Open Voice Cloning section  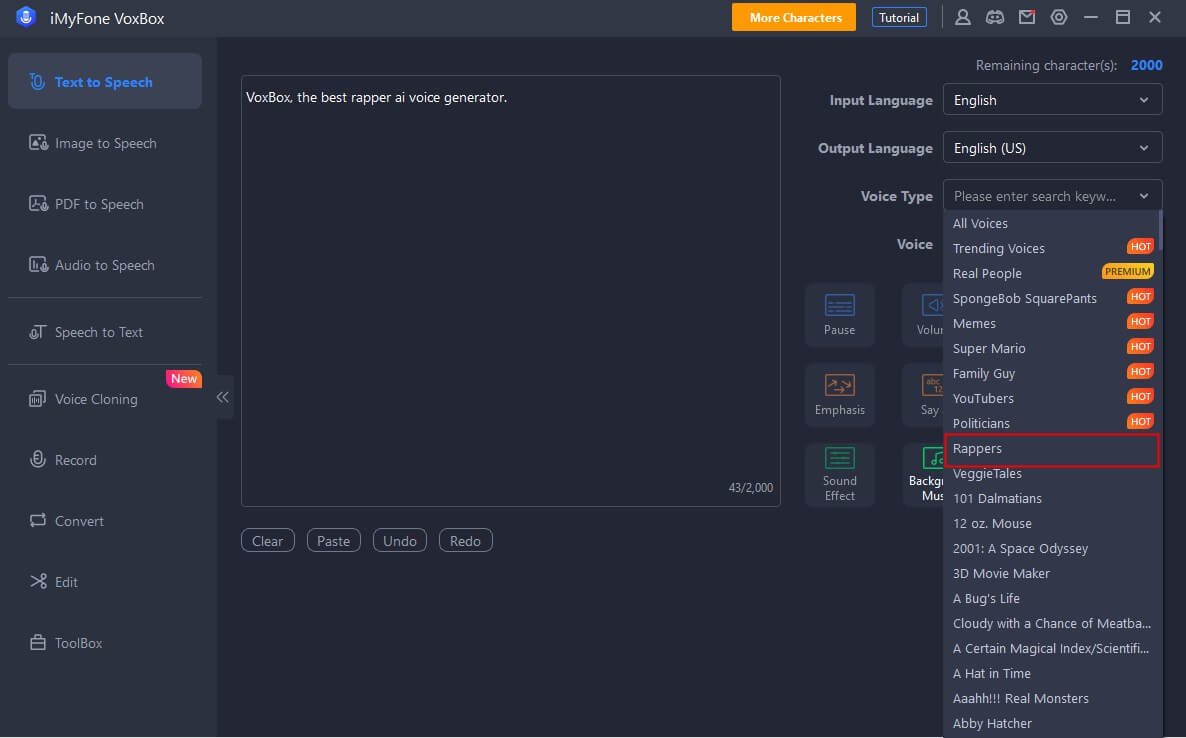[x=105, y=398]
